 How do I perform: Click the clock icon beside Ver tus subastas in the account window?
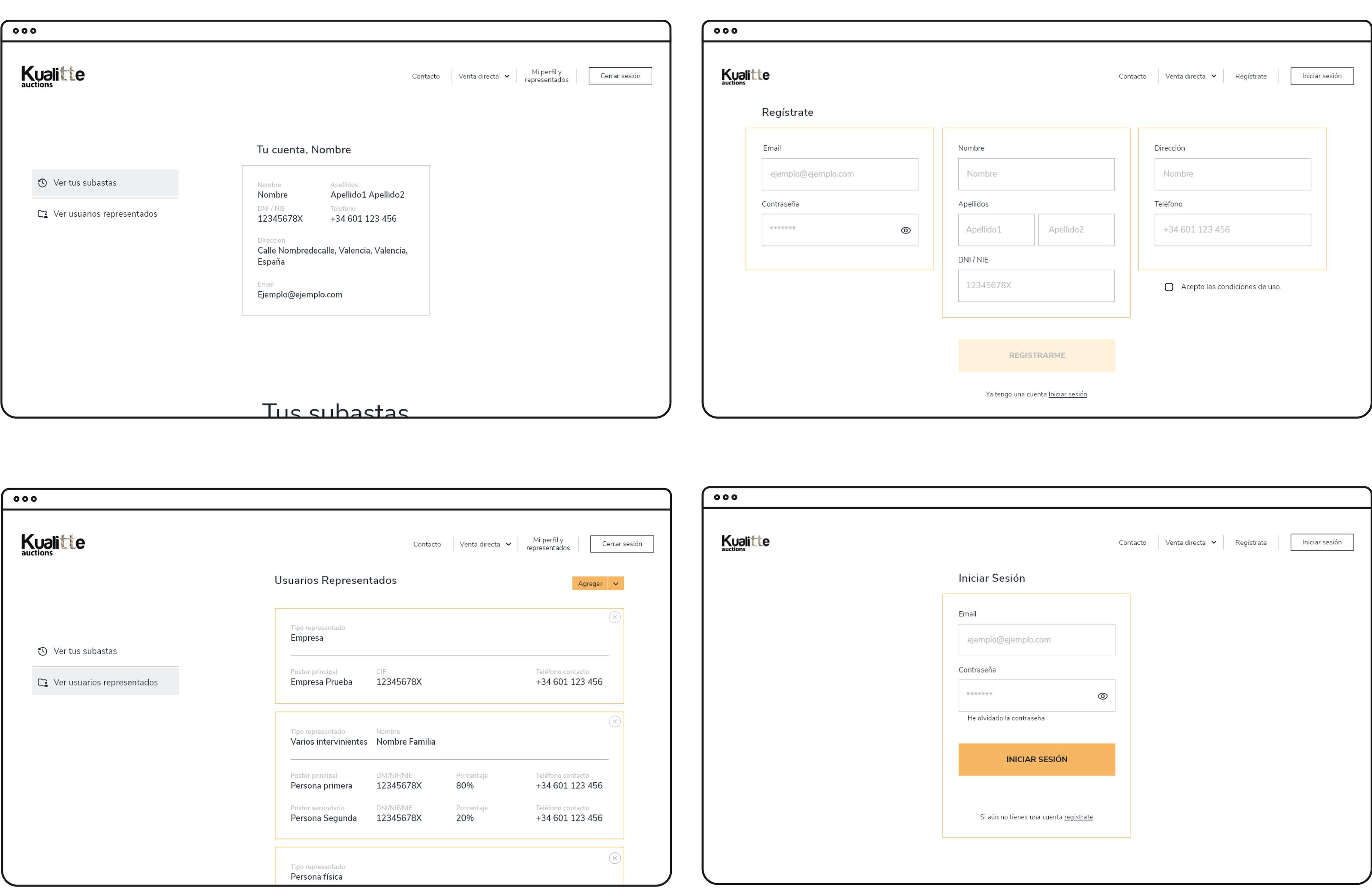(x=42, y=183)
